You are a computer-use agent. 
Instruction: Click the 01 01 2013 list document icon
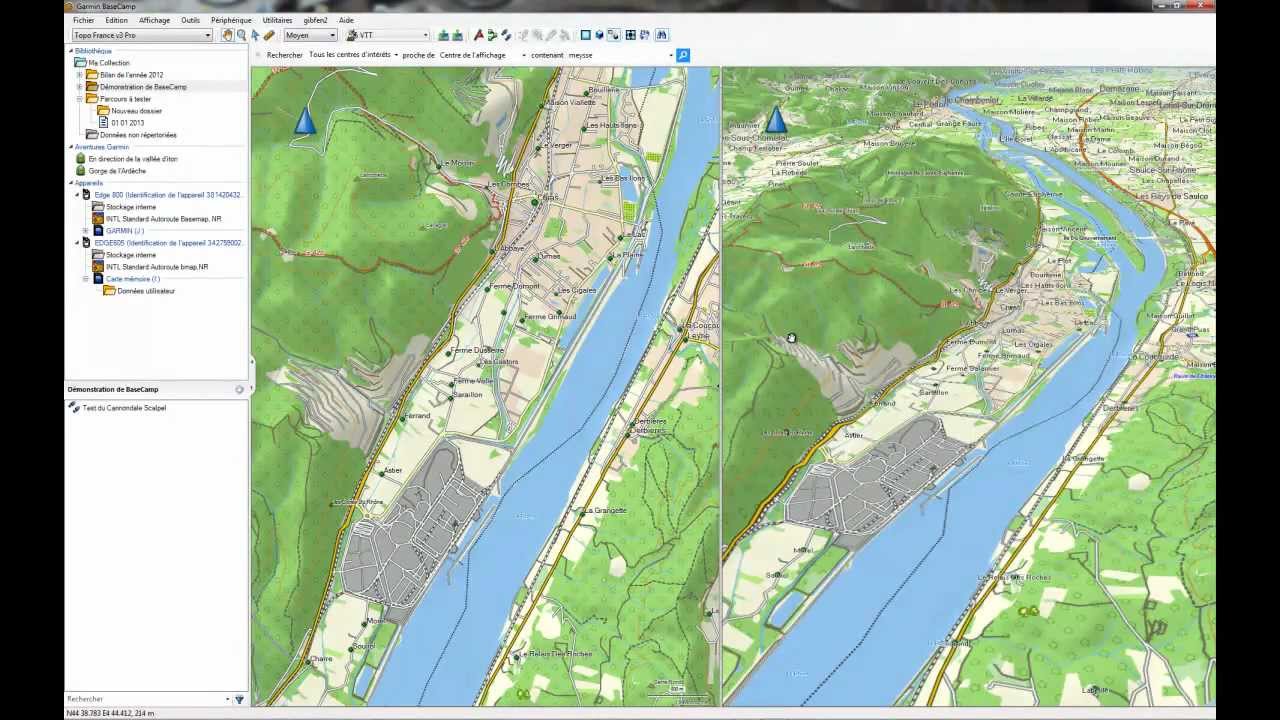point(104,123)
